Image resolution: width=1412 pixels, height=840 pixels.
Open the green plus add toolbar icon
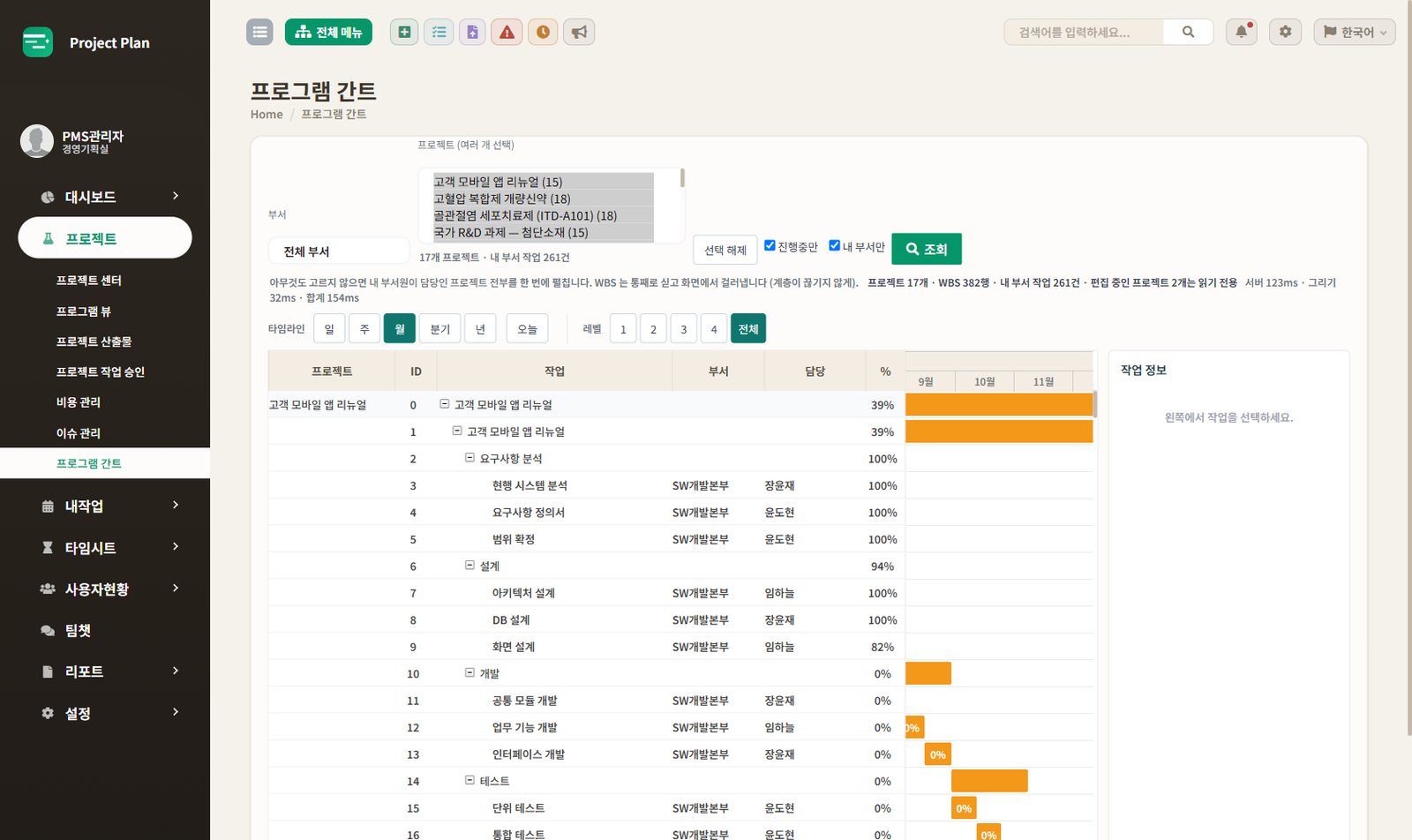click(404, 32)
